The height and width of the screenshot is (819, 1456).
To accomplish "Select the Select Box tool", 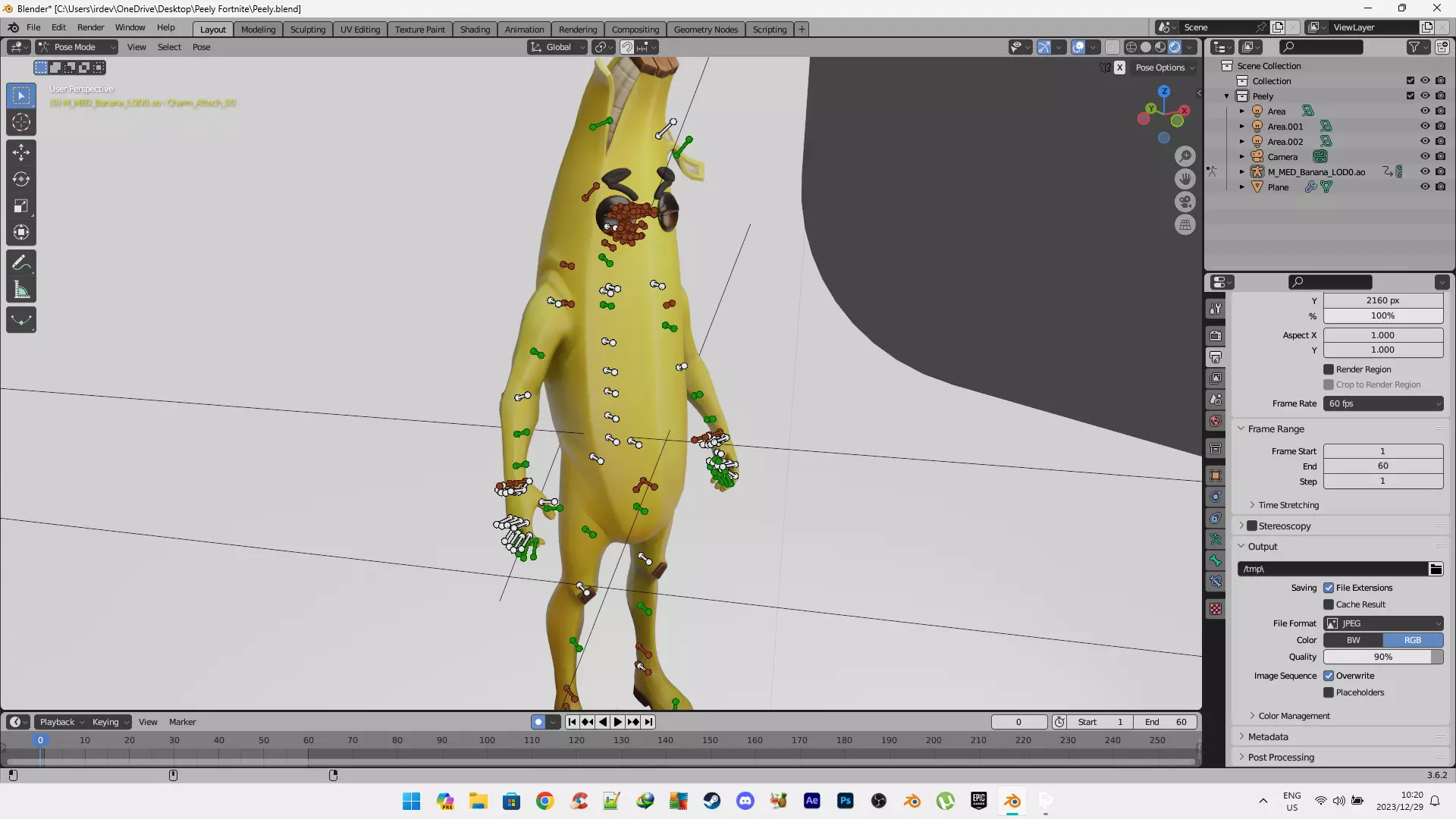I will (21, 96).
